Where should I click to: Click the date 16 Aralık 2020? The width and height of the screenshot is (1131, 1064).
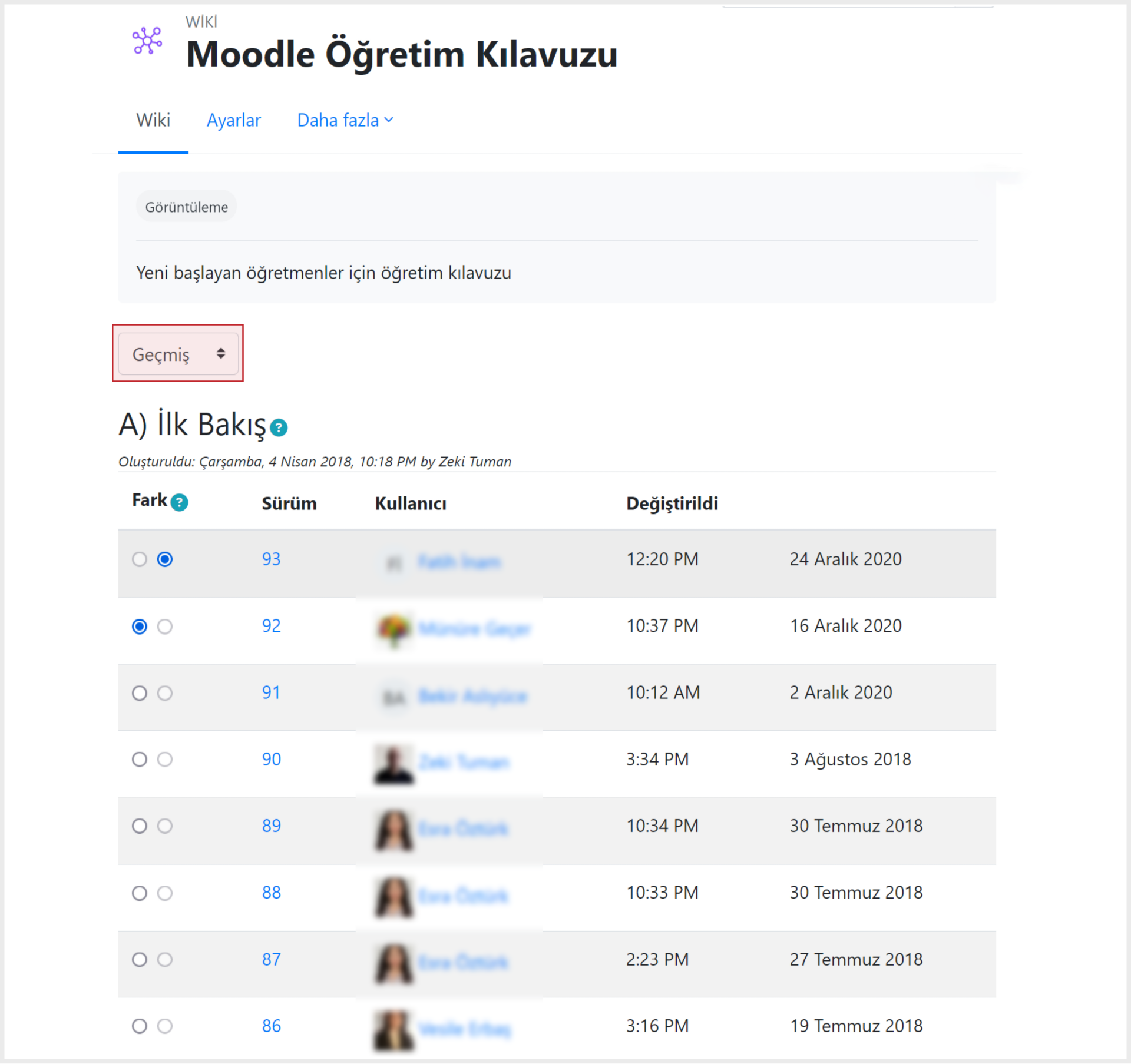pos(845,626)
